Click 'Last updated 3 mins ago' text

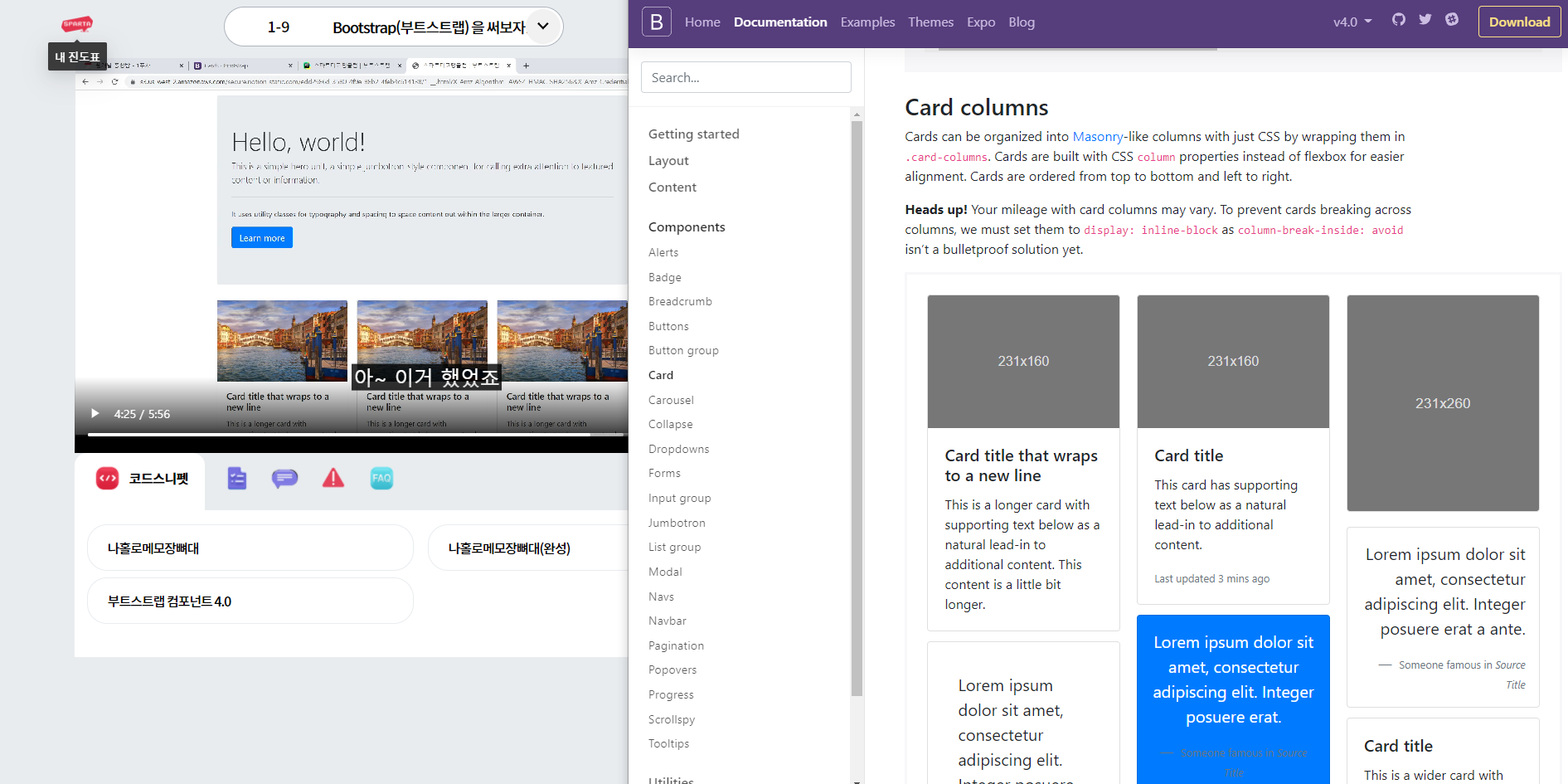click(x=1211, y=579)
